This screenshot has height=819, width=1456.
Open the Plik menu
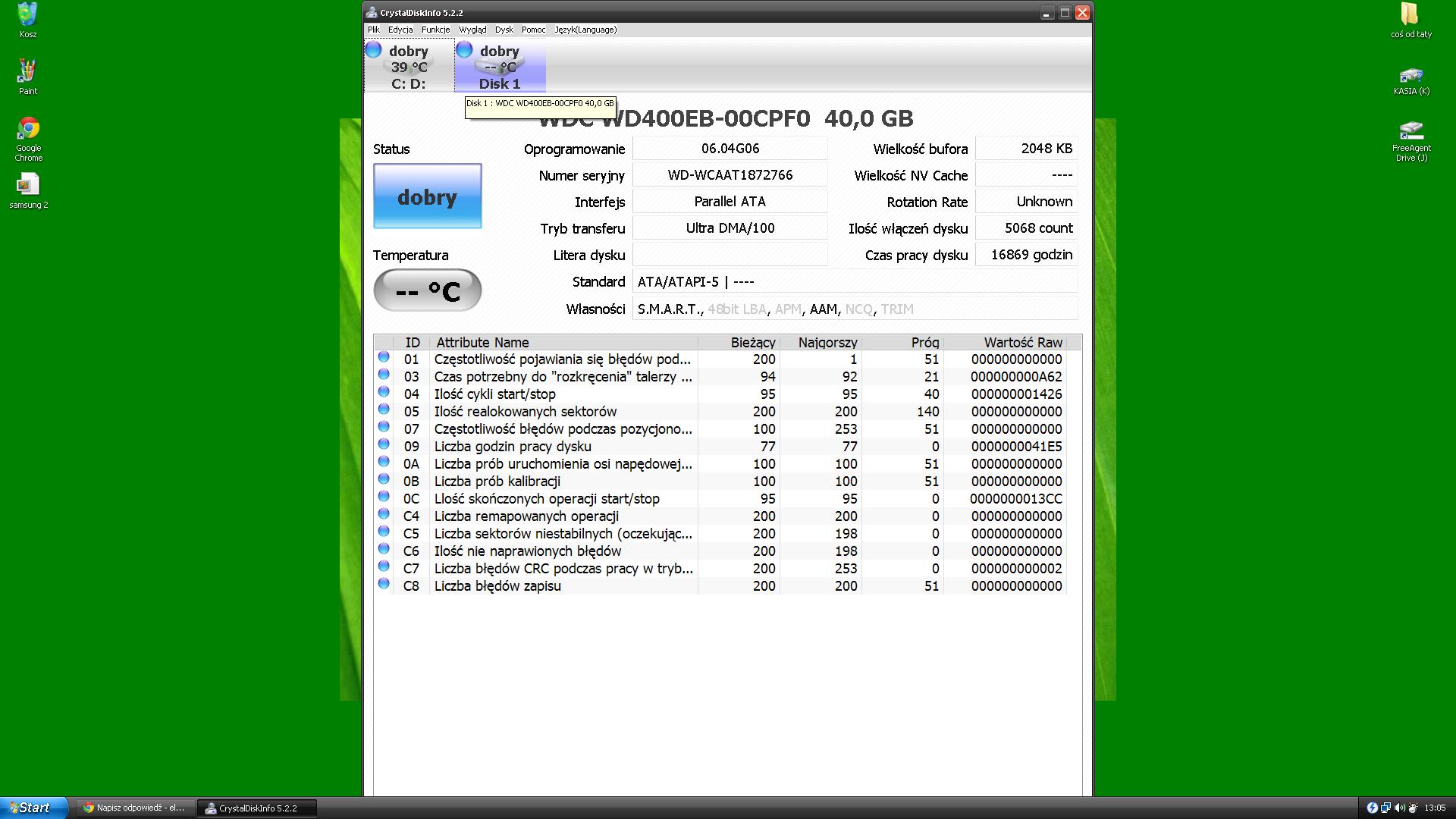pos(374,30)
